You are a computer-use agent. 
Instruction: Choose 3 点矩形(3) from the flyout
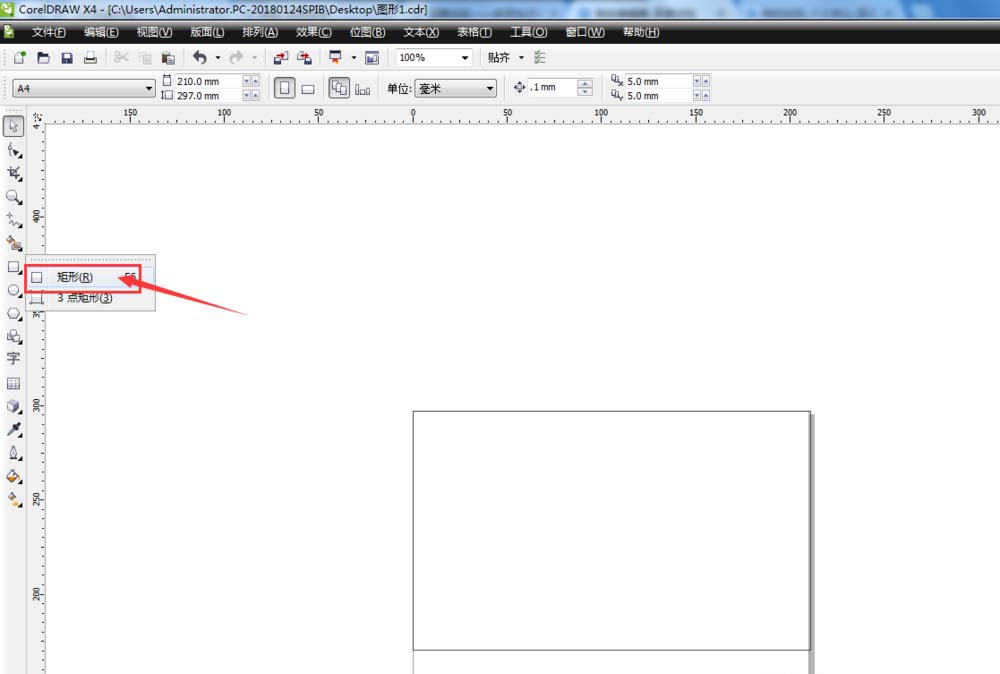point(90,298)
